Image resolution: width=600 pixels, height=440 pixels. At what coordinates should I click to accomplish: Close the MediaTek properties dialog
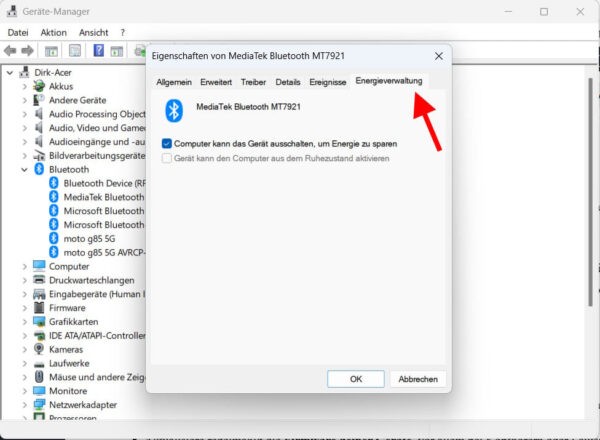[x=439, y=56]
